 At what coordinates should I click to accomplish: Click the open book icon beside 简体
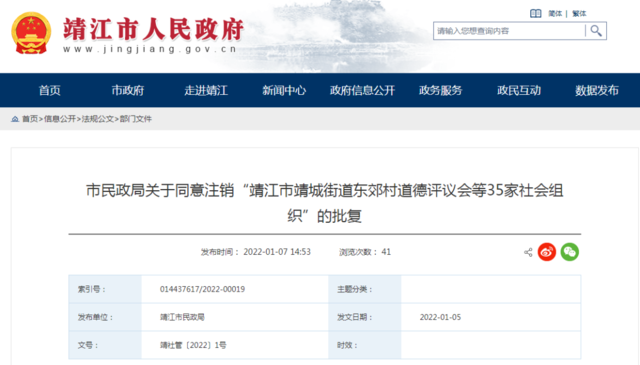click(x=536, y=14)
